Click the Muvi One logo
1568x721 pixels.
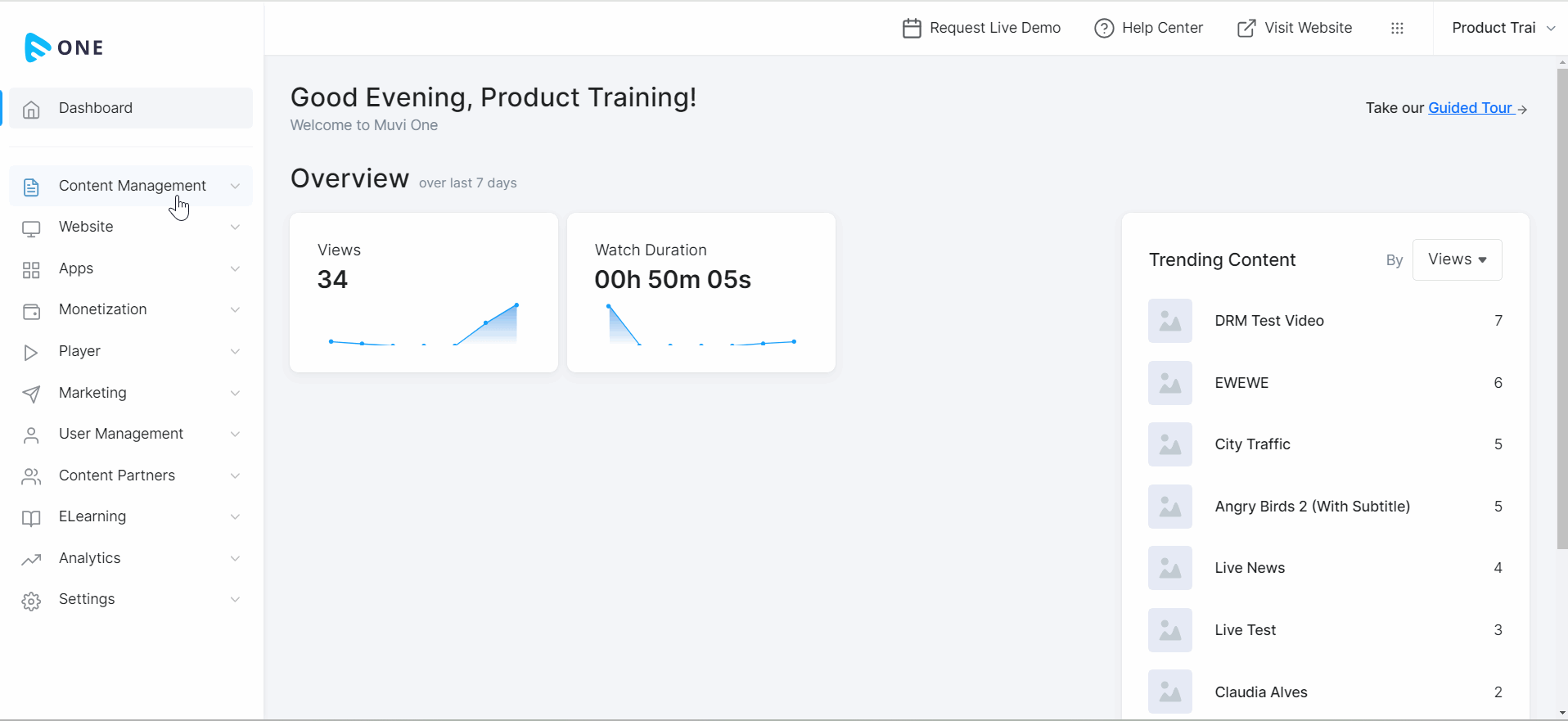(64, 47)
